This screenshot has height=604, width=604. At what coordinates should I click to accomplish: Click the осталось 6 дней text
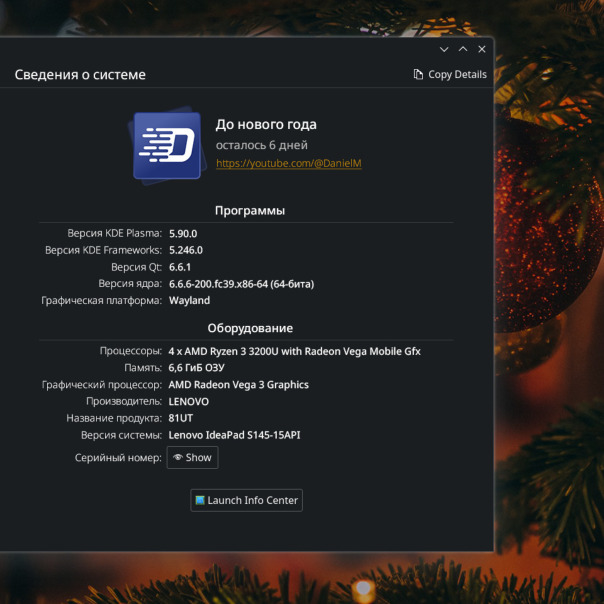[262, 145]
